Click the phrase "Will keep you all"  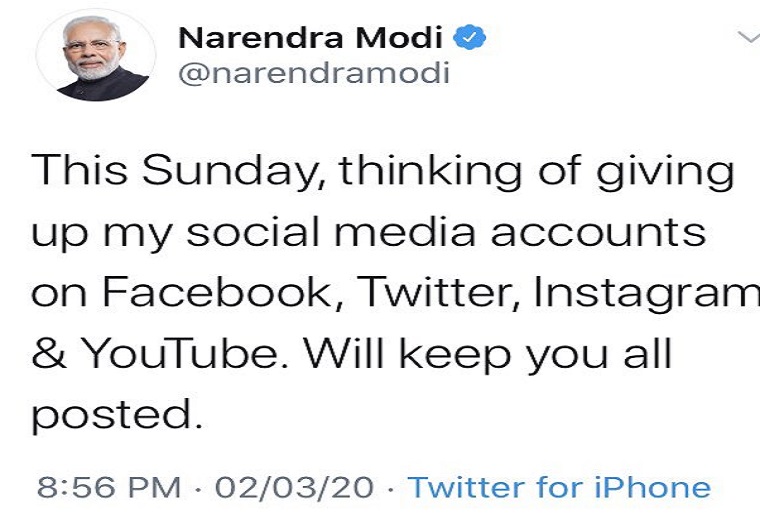(x=489, y=353)
